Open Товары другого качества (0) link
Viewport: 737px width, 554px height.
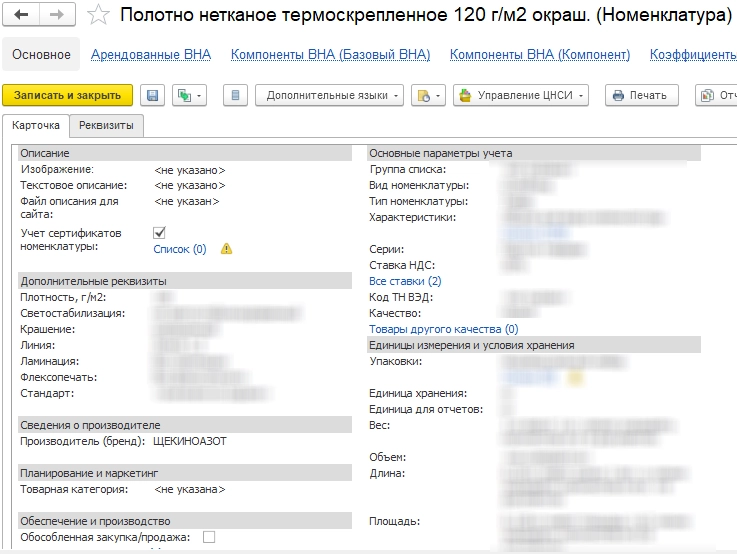tap(443, 328)
